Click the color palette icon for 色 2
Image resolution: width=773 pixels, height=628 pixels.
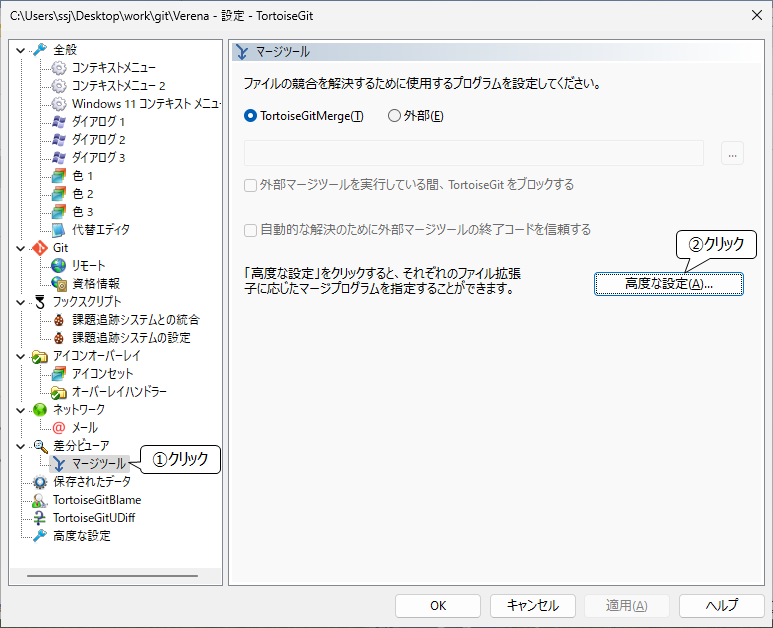coord(59,194)
